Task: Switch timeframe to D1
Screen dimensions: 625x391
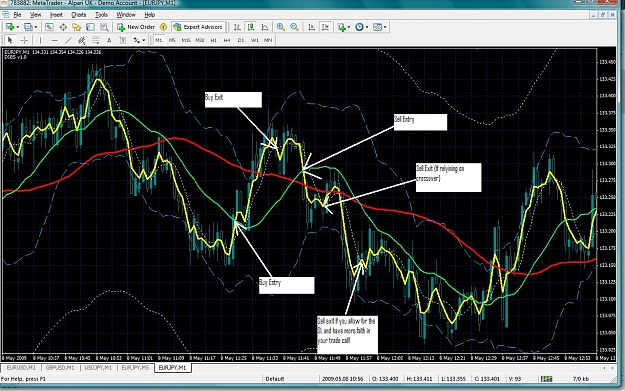Action: (x=241, y=40)
